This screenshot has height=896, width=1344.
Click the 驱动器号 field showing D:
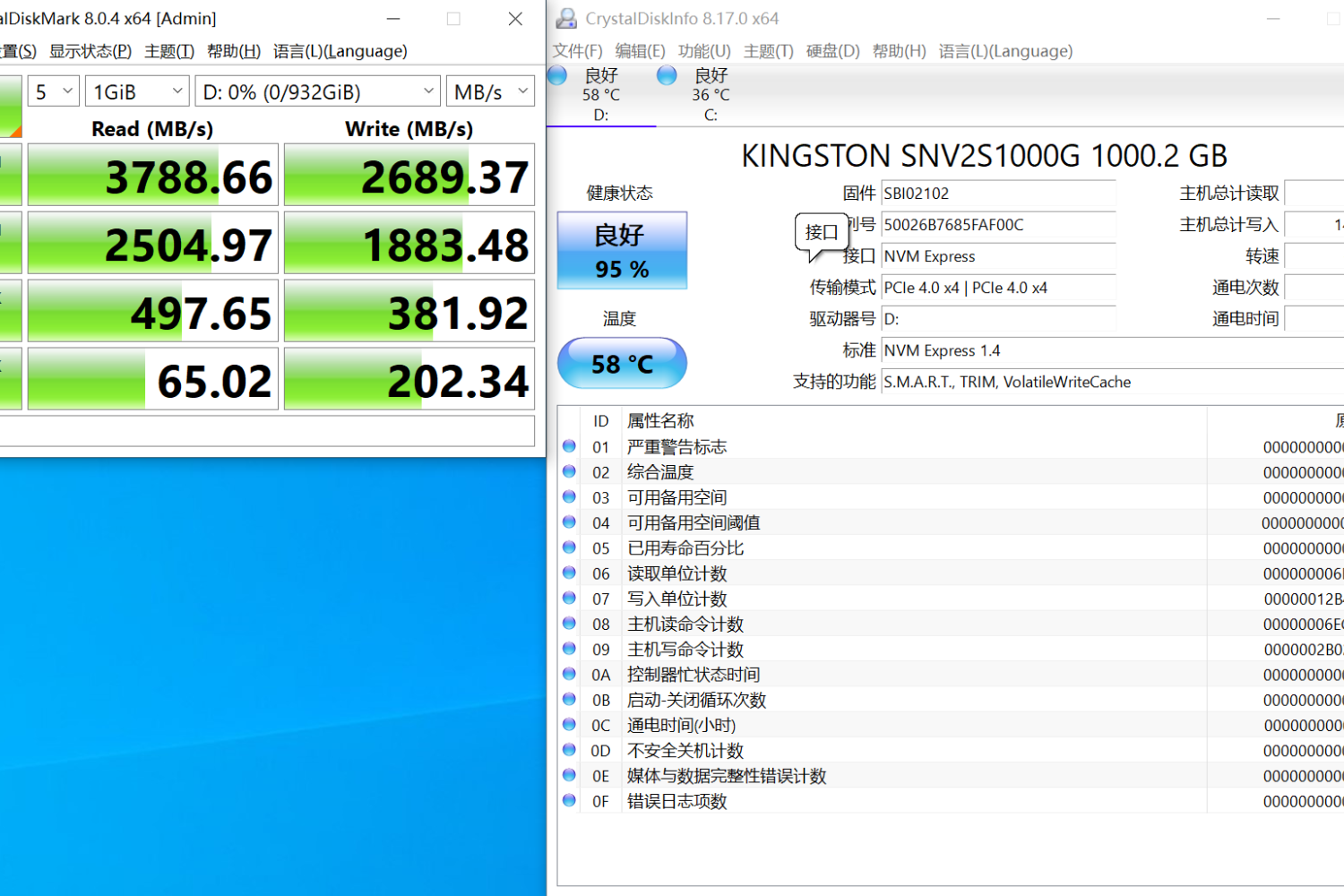(998, 319)
